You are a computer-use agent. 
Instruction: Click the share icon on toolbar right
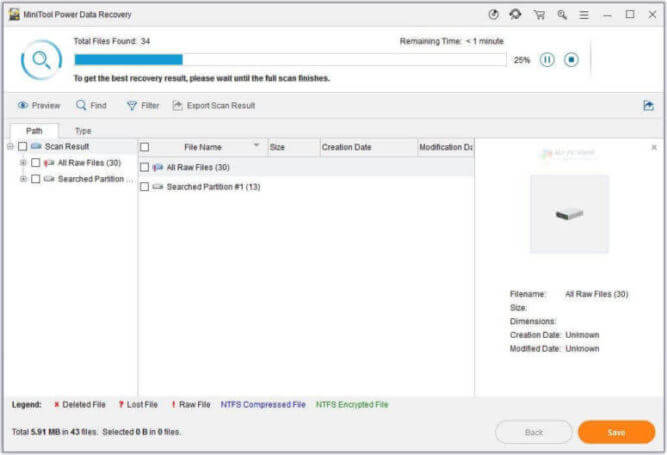pyautogui.click(x=648, y=105)
